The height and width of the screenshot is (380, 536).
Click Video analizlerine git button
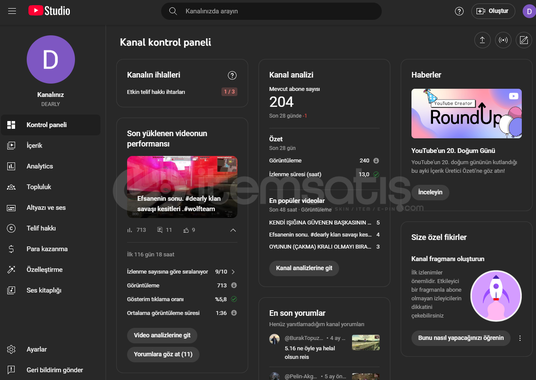162,335
